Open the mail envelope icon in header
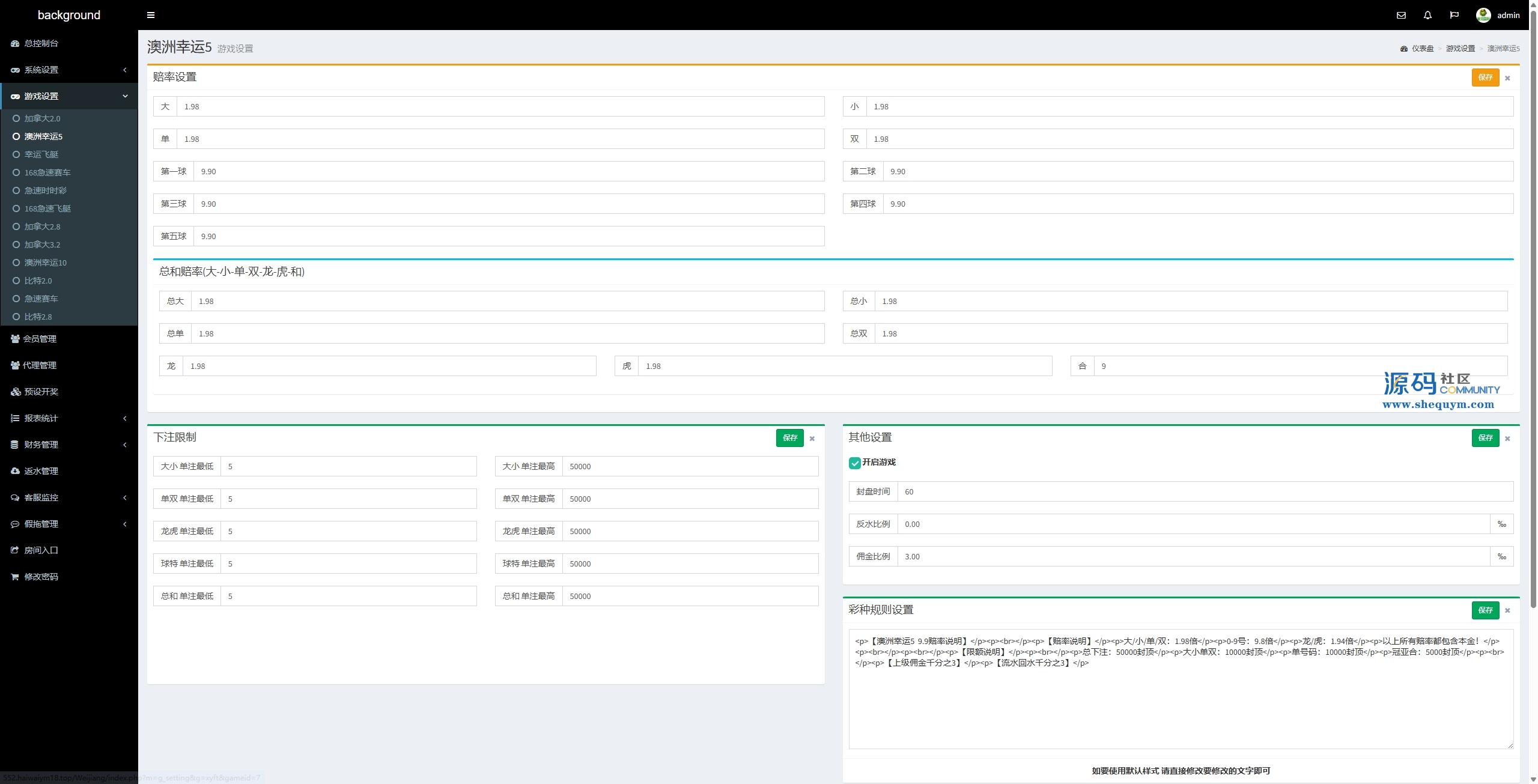The image size is (1538, 784). [1401, 15]
